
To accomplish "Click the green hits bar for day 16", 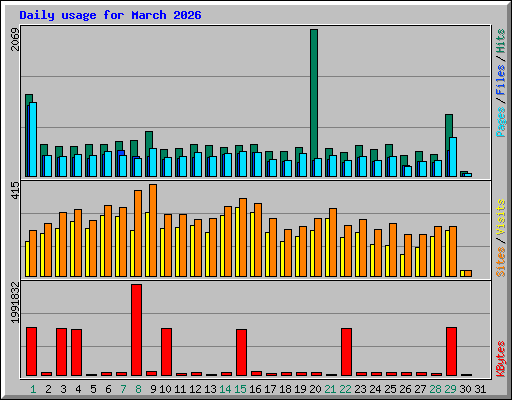I will [x=254, y=148].
